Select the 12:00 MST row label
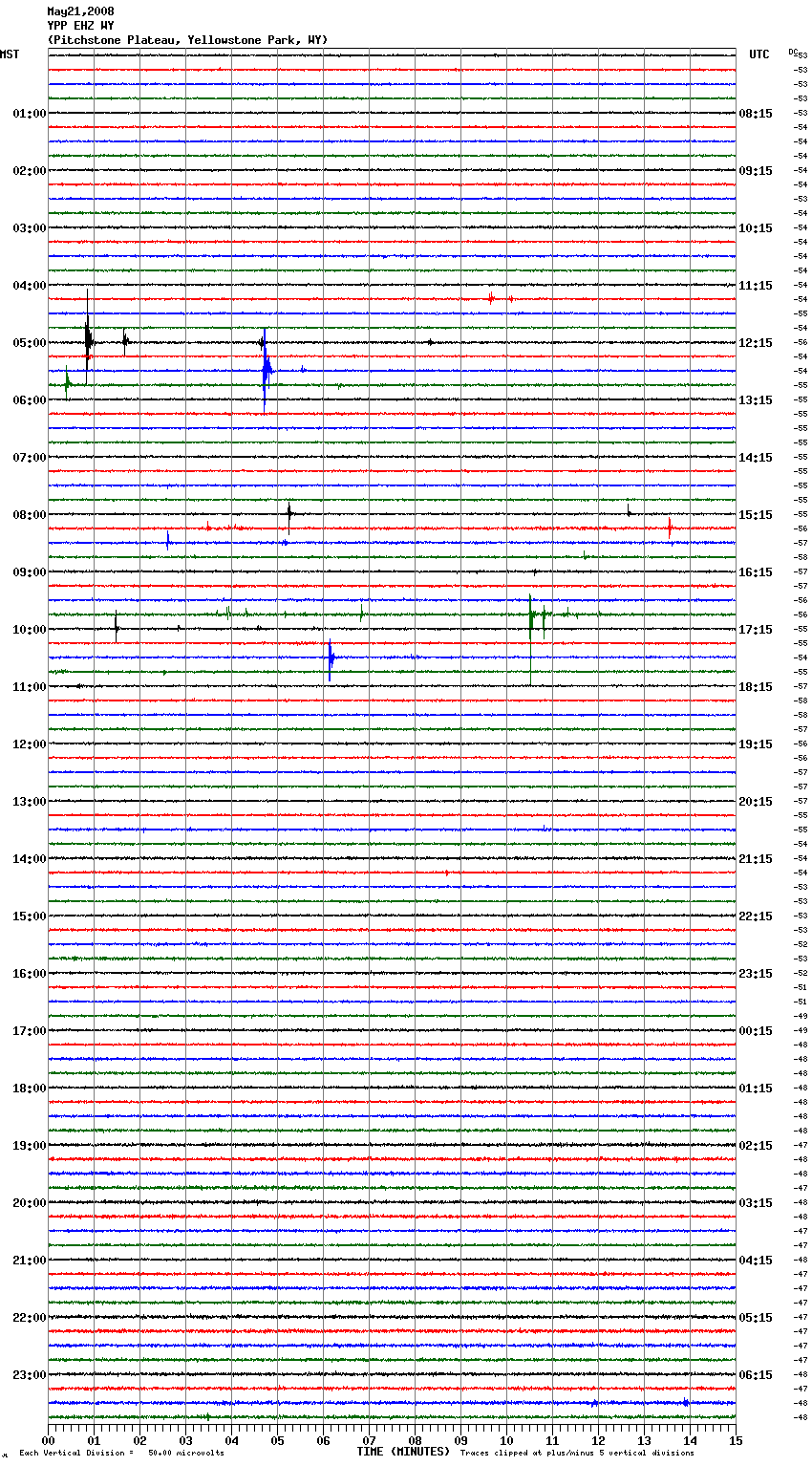The width and height of the screenshot is (812, 1466). (x=29, y=744)
